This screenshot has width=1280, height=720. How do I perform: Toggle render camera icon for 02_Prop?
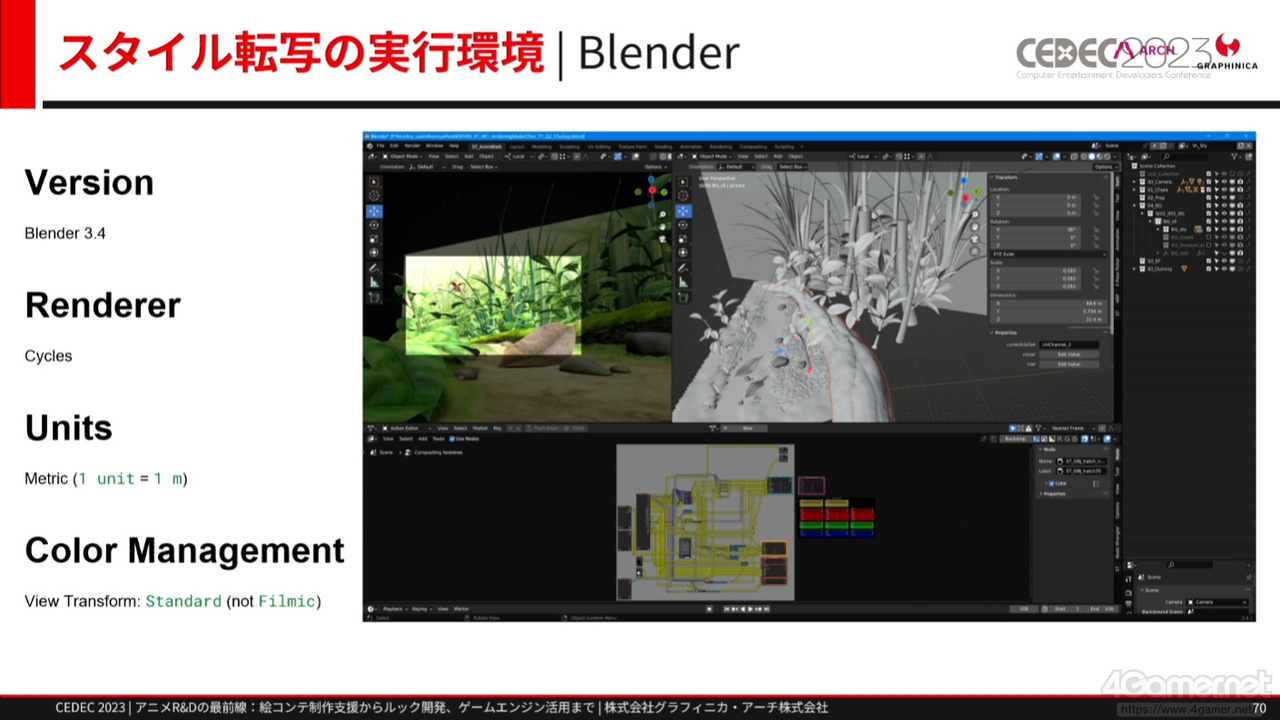1240,198
